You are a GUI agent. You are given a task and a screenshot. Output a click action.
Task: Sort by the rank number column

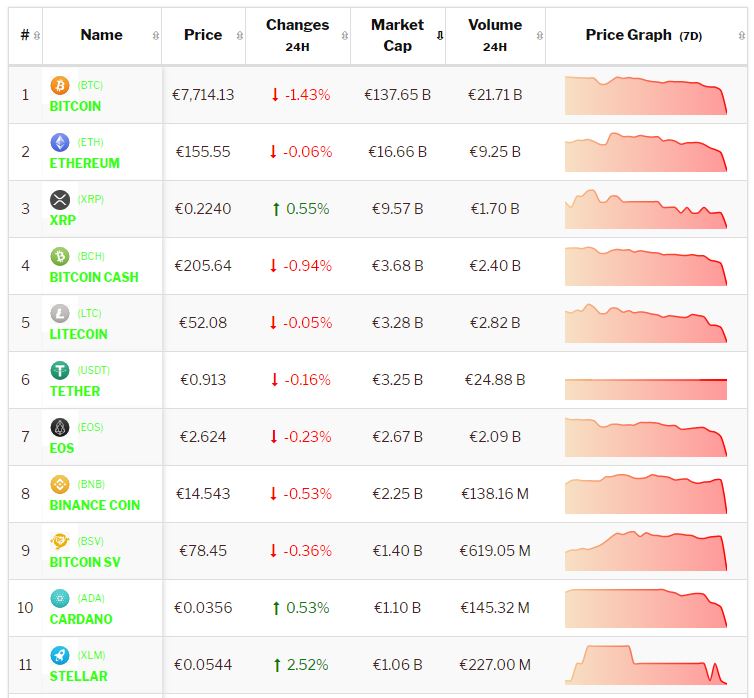pos(25,35)
